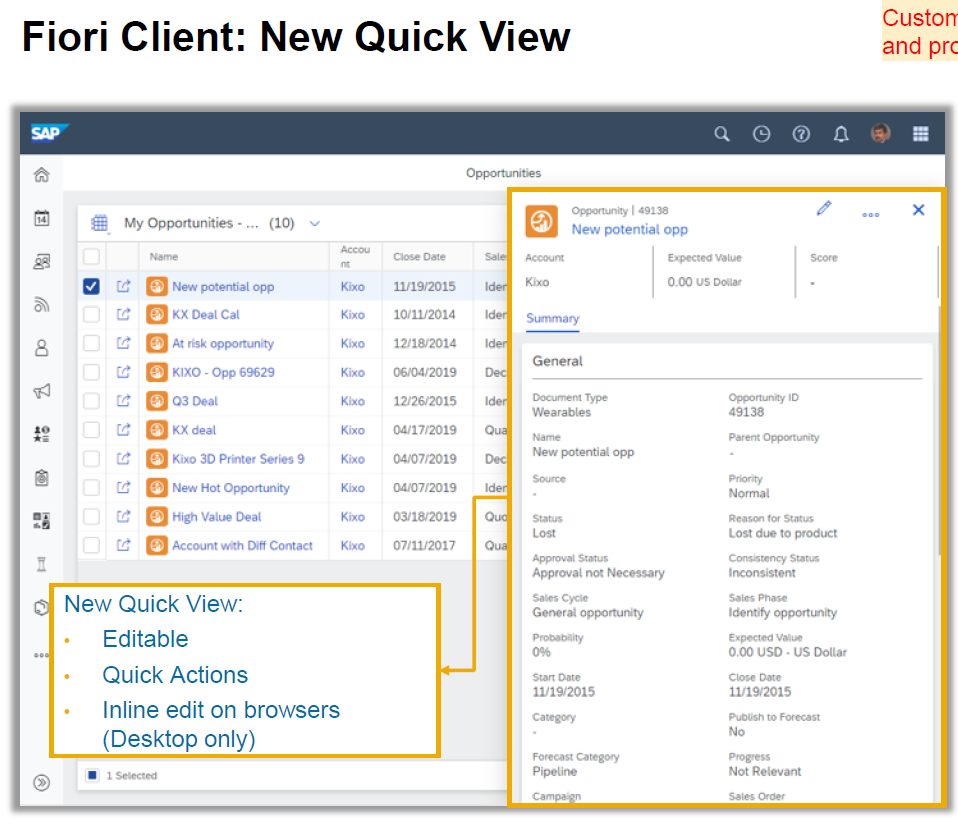Go to Home via sidebar house icon
The image size is (958, 826).
(x=42, y=175)
